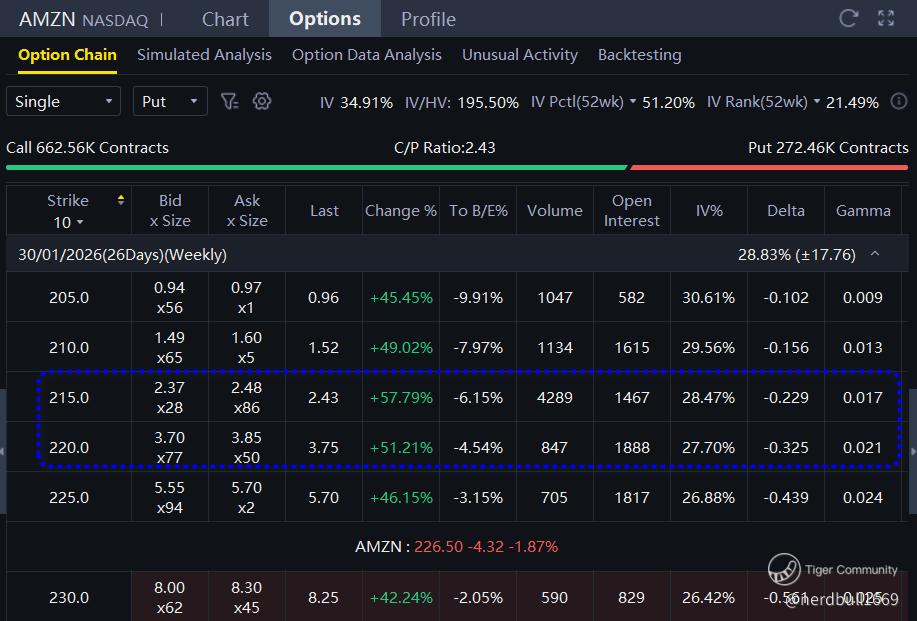Click the Tiger Community logo

(x=785, y=570)
